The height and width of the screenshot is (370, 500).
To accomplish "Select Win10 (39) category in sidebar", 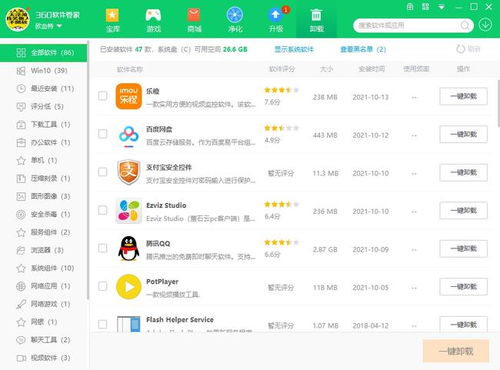I will [43, 71].
